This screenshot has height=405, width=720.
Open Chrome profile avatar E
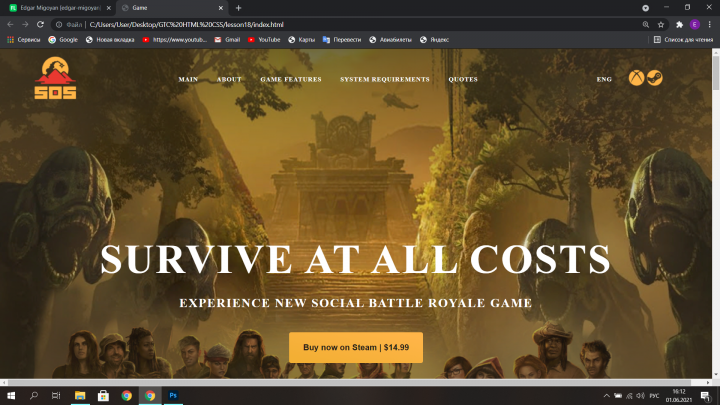click(x=695, y=24)
